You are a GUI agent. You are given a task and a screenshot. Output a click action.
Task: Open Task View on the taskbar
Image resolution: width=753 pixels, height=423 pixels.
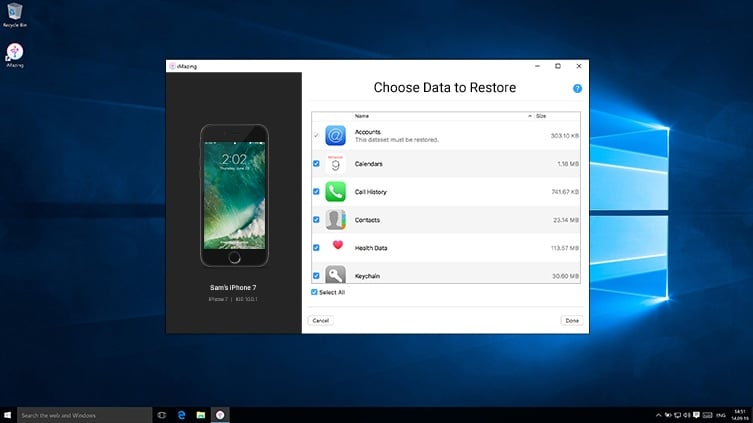(x=162, y=415)
